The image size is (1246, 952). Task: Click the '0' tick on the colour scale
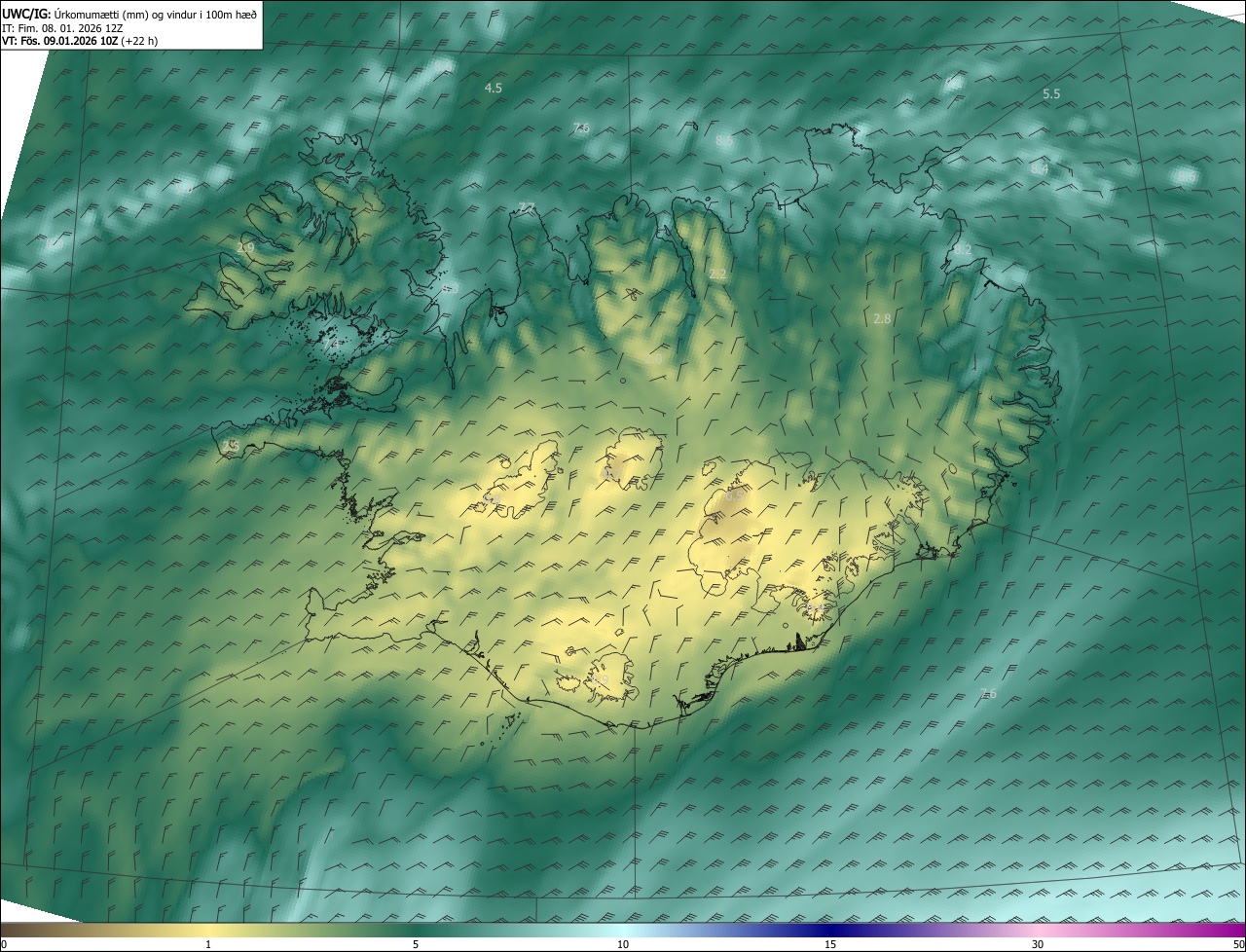pyautogui.click(x=4, y=945)
